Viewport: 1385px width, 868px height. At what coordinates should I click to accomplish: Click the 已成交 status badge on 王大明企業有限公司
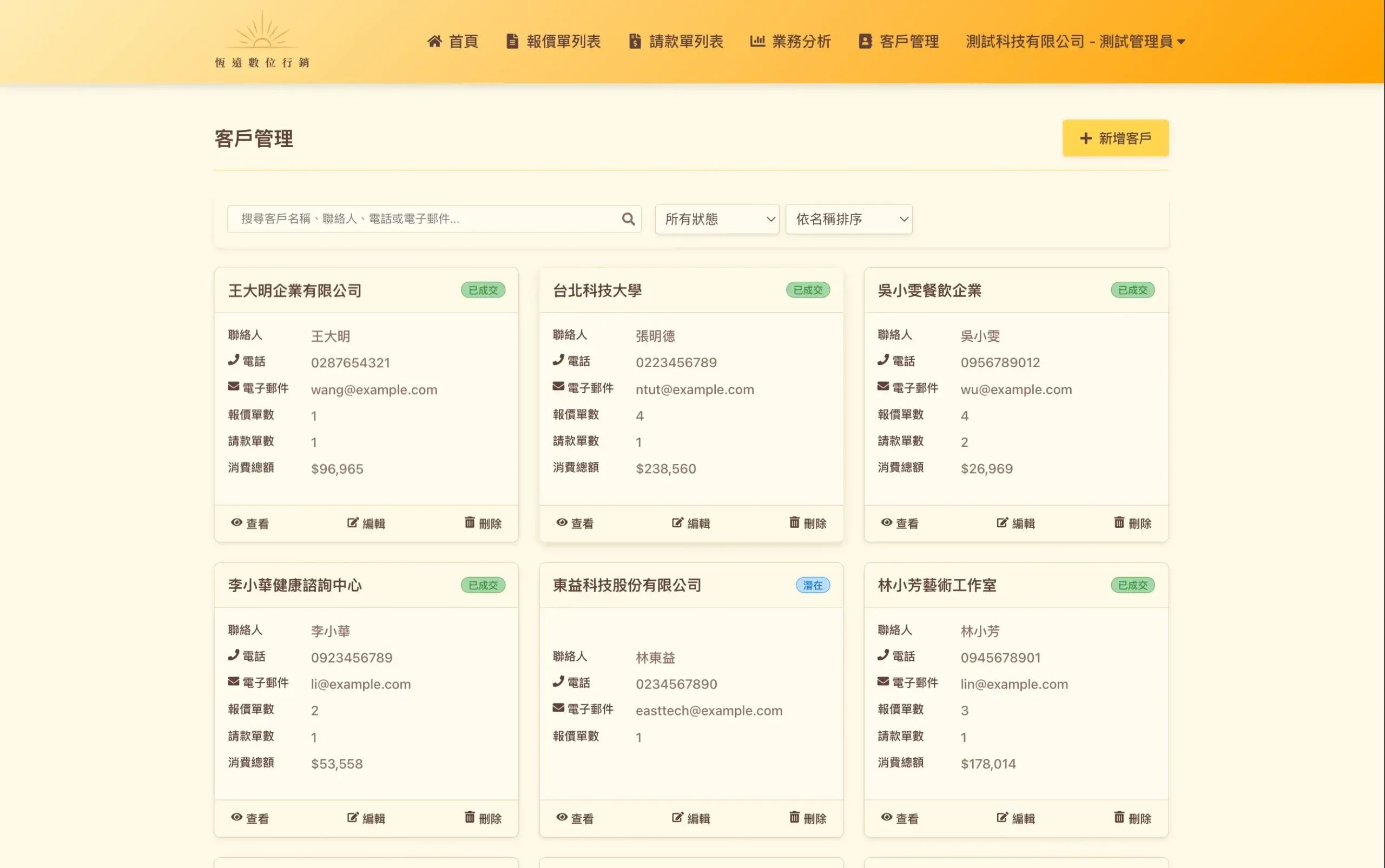tap(483, 290)
